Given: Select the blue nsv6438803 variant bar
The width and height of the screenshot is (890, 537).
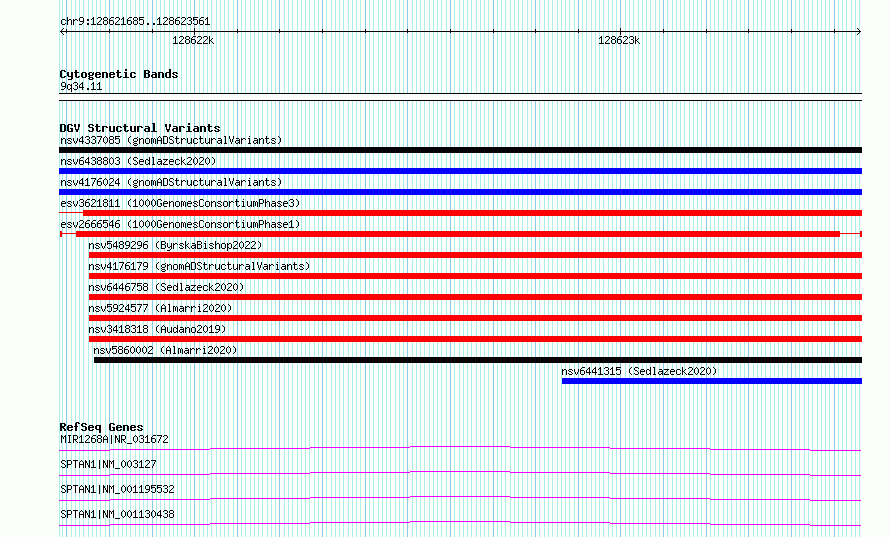Looking at the screenshot, I should (x=460, y=171).
